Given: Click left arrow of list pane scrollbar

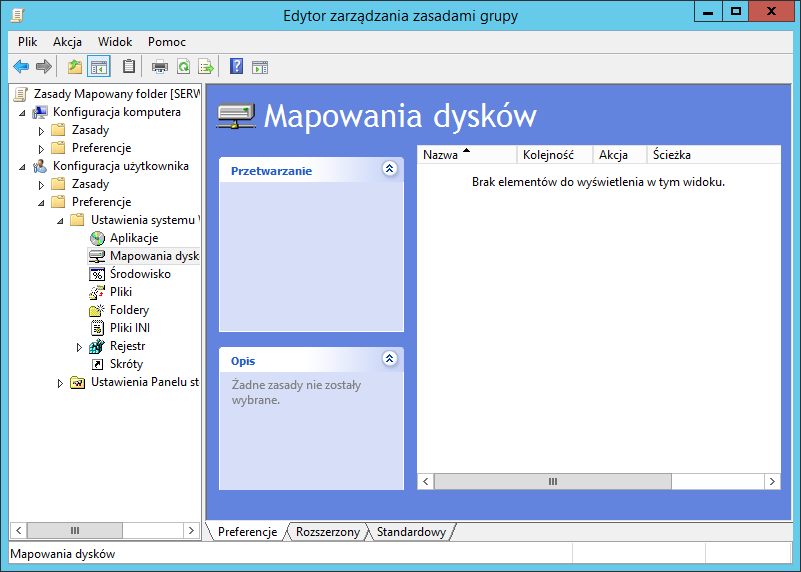Looking at the screenshot, I should [x=426, y=482].
